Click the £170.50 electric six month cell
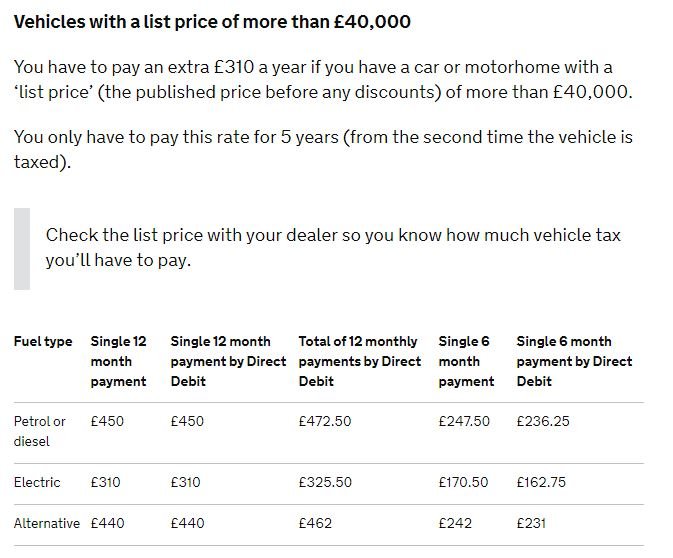The height and width of the screenshot is (558, 673). pyautogui.click(x=464, y=482)
